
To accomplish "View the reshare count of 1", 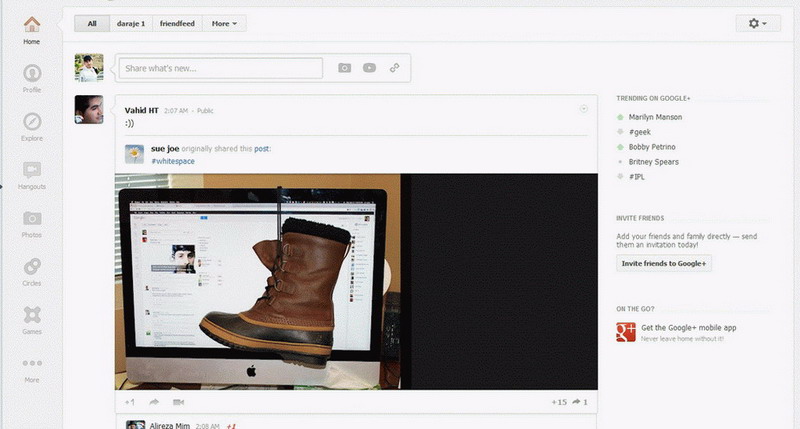I will 580,402.
